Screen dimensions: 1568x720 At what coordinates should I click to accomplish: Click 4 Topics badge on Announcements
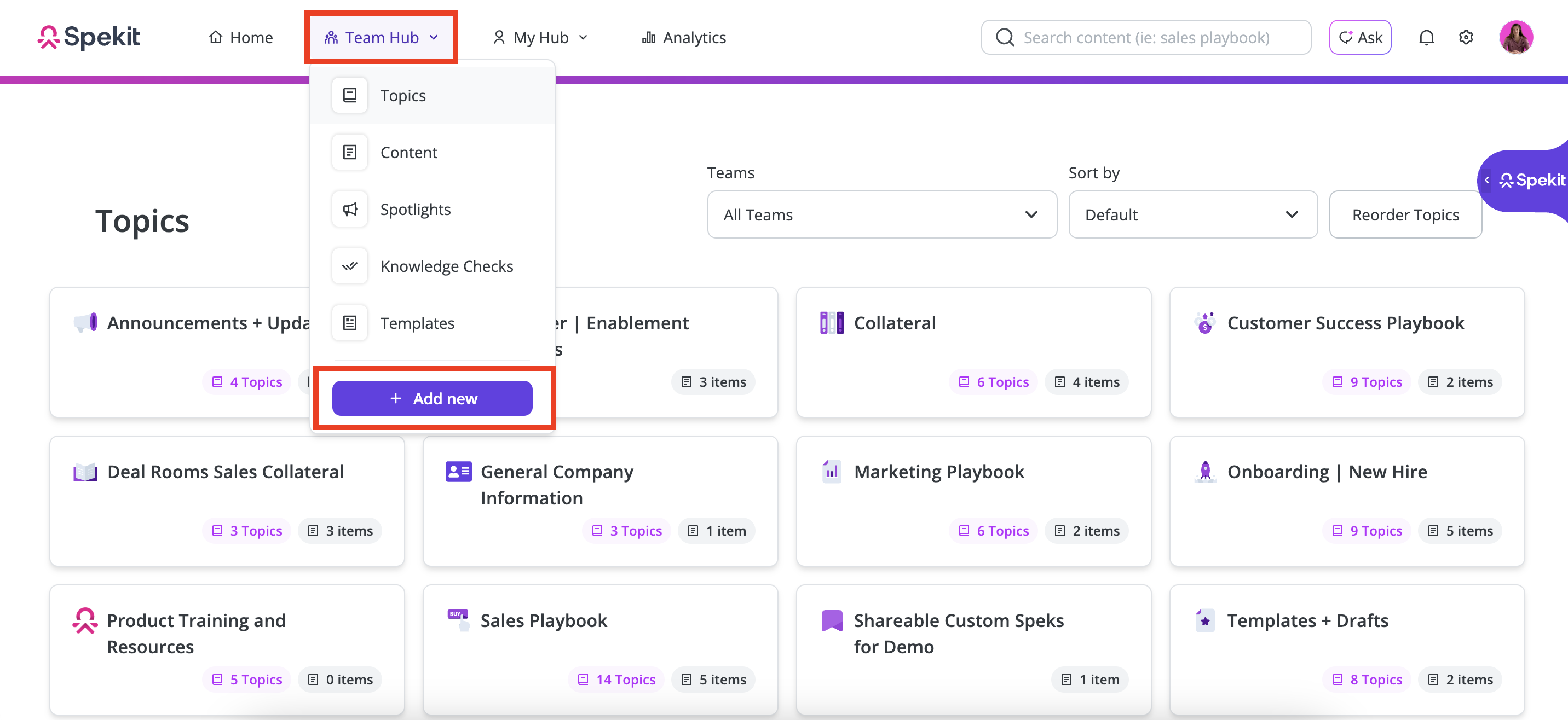[x=246, y=382]
